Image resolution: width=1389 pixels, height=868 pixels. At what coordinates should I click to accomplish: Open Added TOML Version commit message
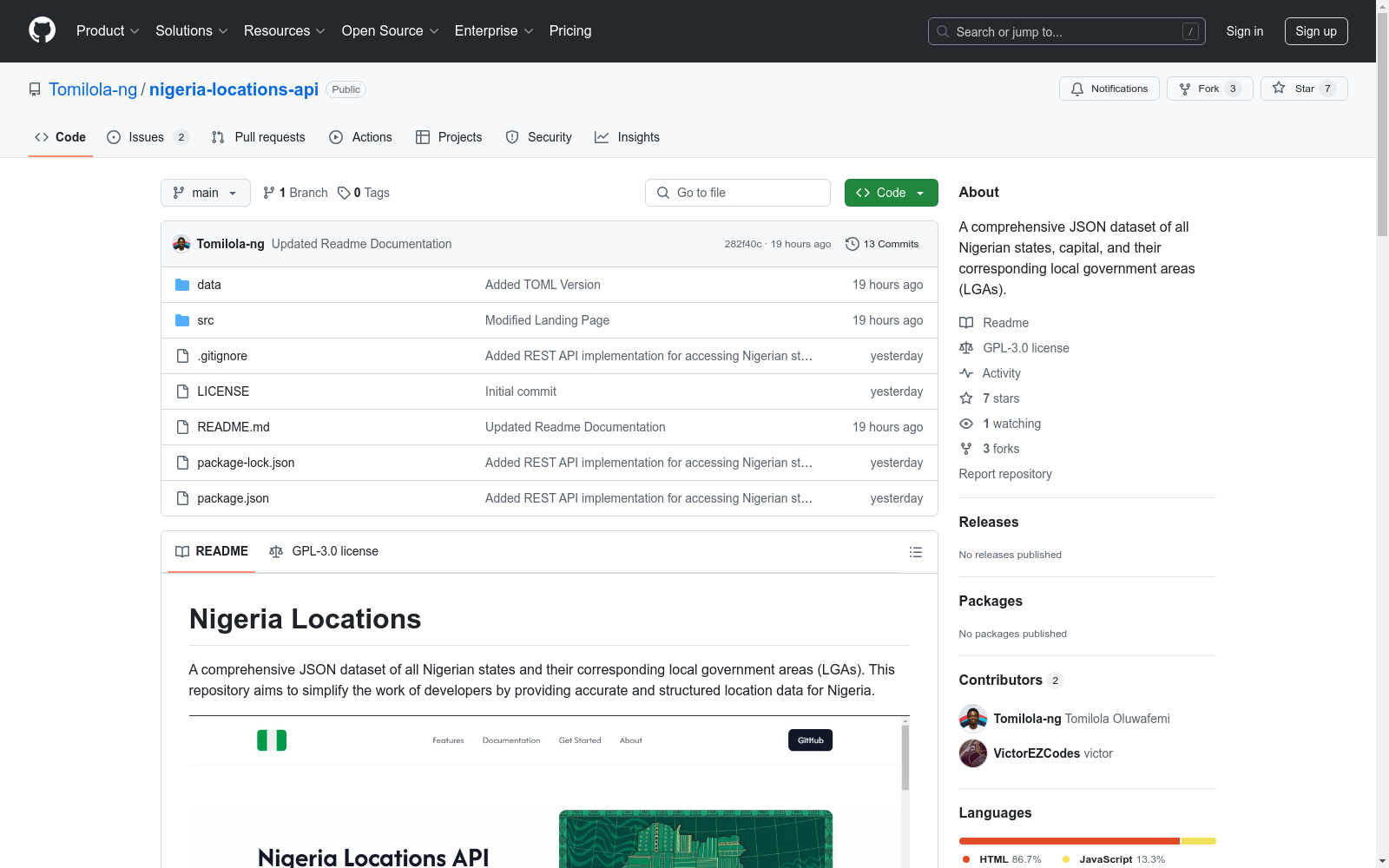543,285
